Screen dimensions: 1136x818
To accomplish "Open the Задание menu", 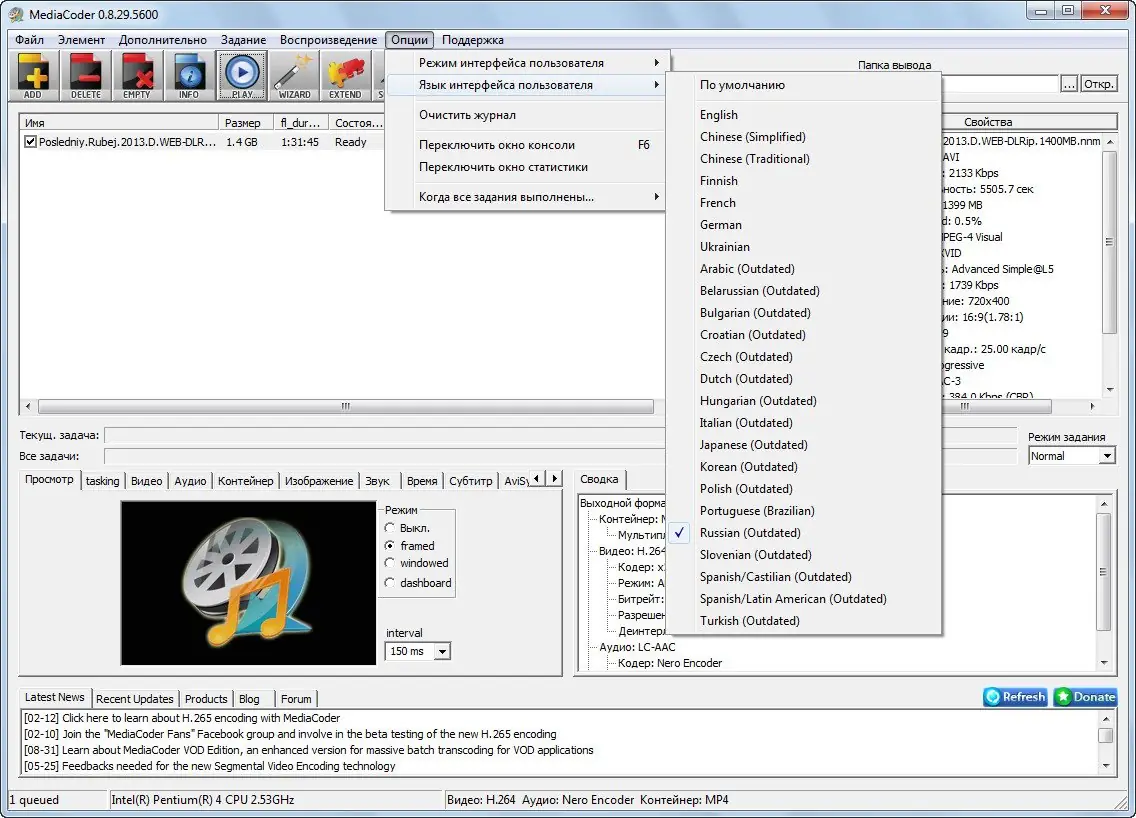I will 243,40.
